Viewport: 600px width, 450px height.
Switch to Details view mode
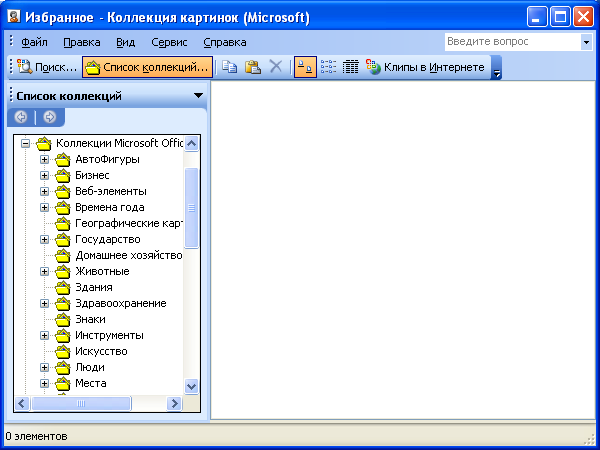point(351,67)
